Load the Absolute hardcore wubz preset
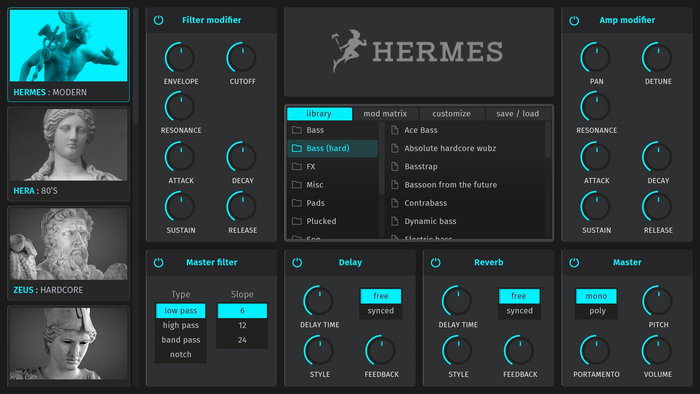The height and width of the screenshot is (394, 700). (x=466, y=148)
